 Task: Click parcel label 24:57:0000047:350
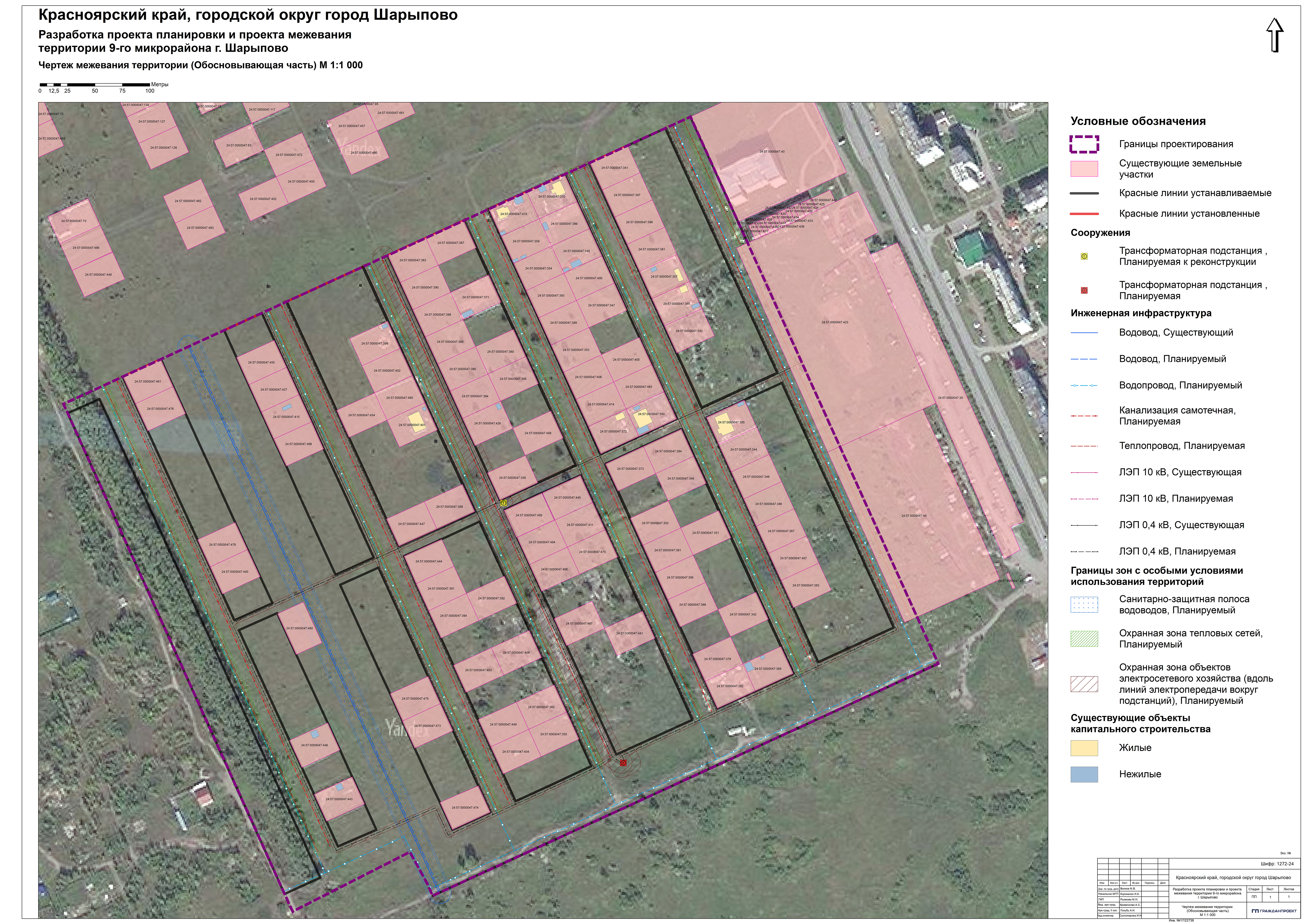(x=651, y=414)
